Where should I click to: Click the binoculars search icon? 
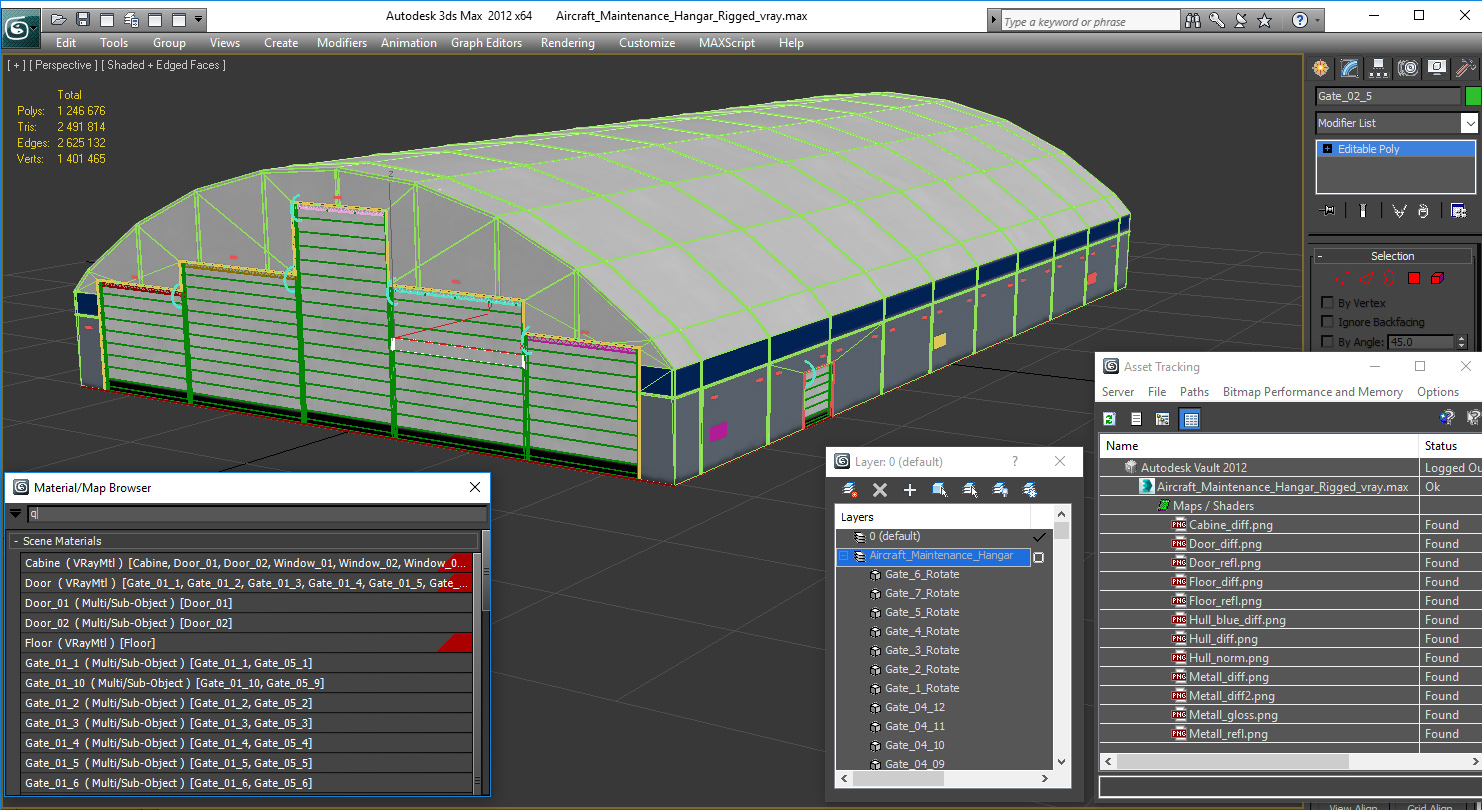click(x=1193, y=20)
